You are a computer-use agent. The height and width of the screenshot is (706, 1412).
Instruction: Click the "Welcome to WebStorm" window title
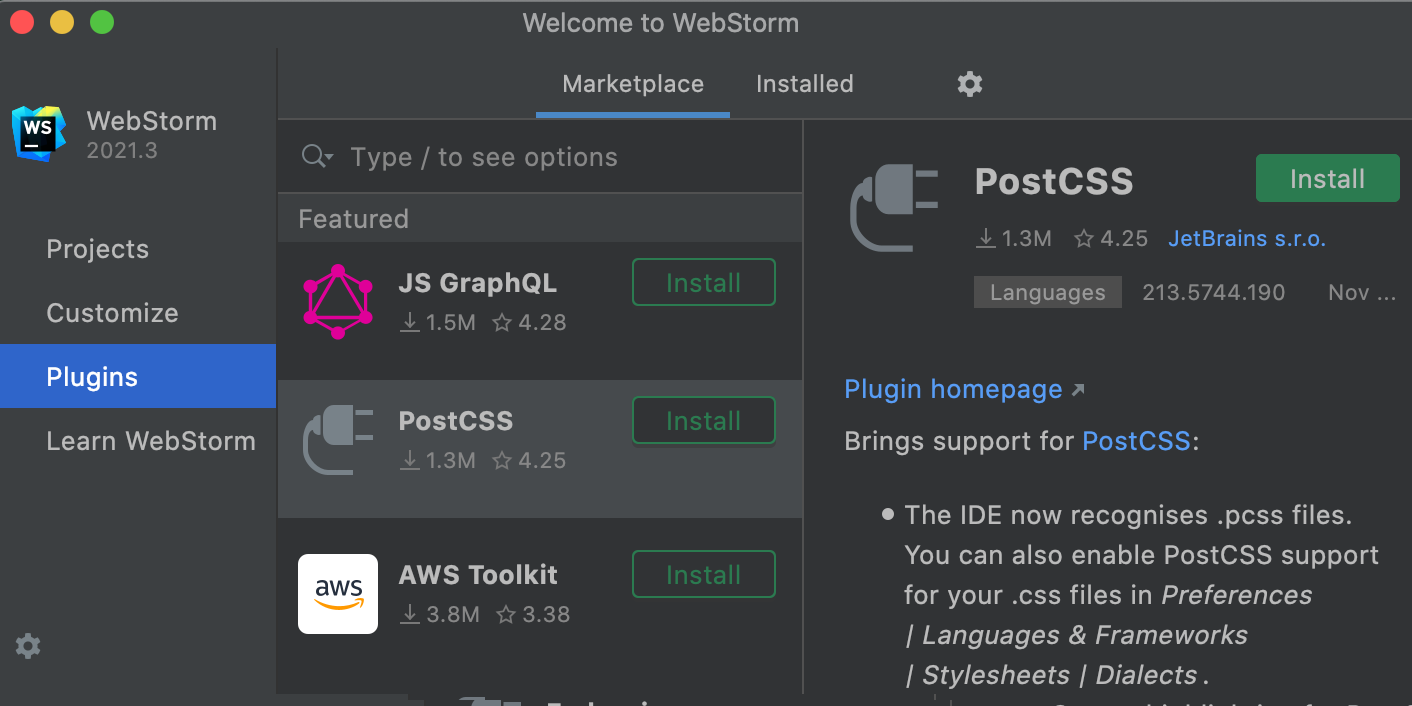[x=661, y=23]
